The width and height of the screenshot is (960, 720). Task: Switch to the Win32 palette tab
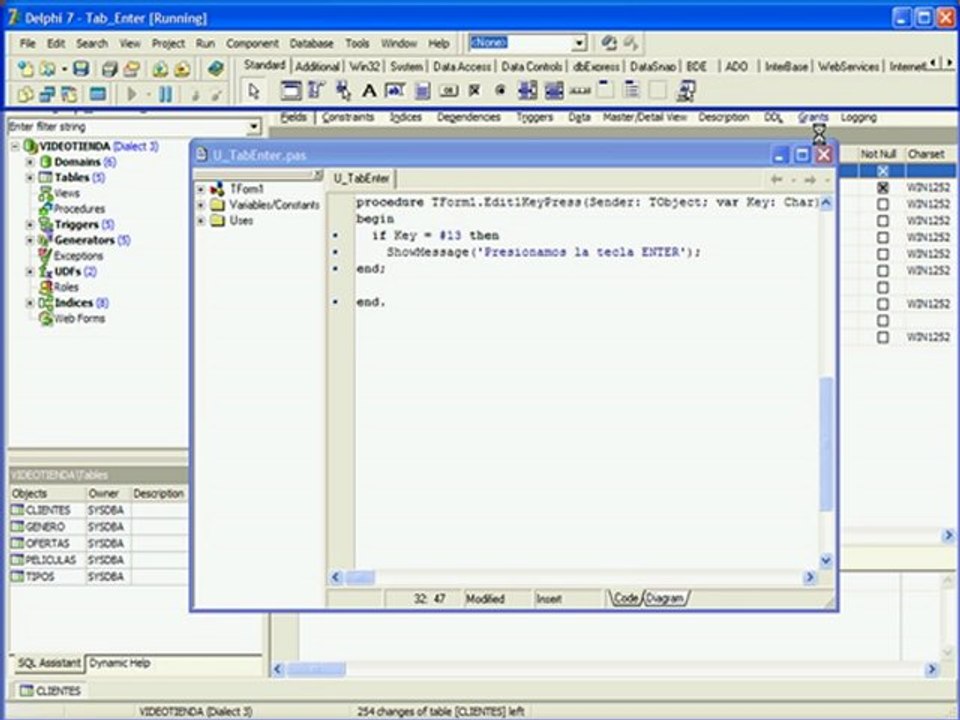click(x=364, y=66)
